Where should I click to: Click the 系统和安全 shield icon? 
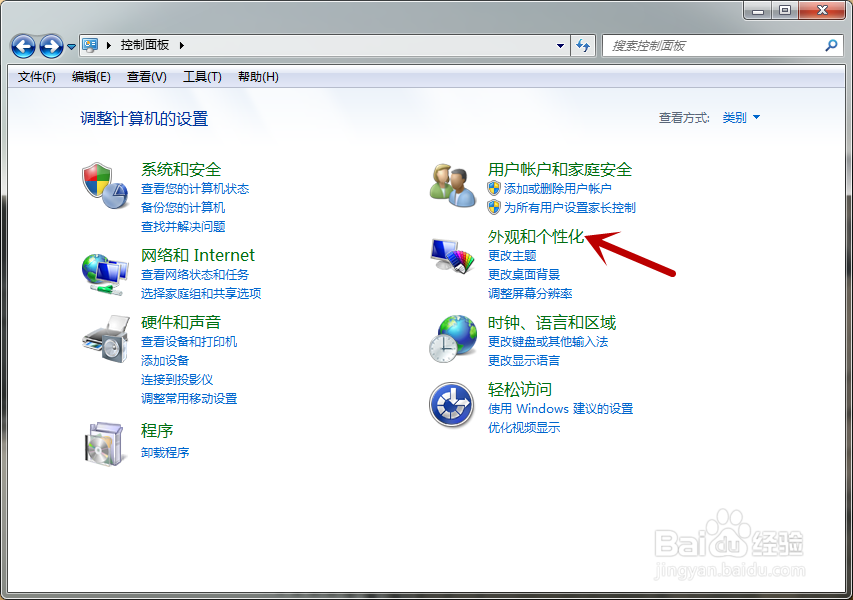(x=105, y=185)
